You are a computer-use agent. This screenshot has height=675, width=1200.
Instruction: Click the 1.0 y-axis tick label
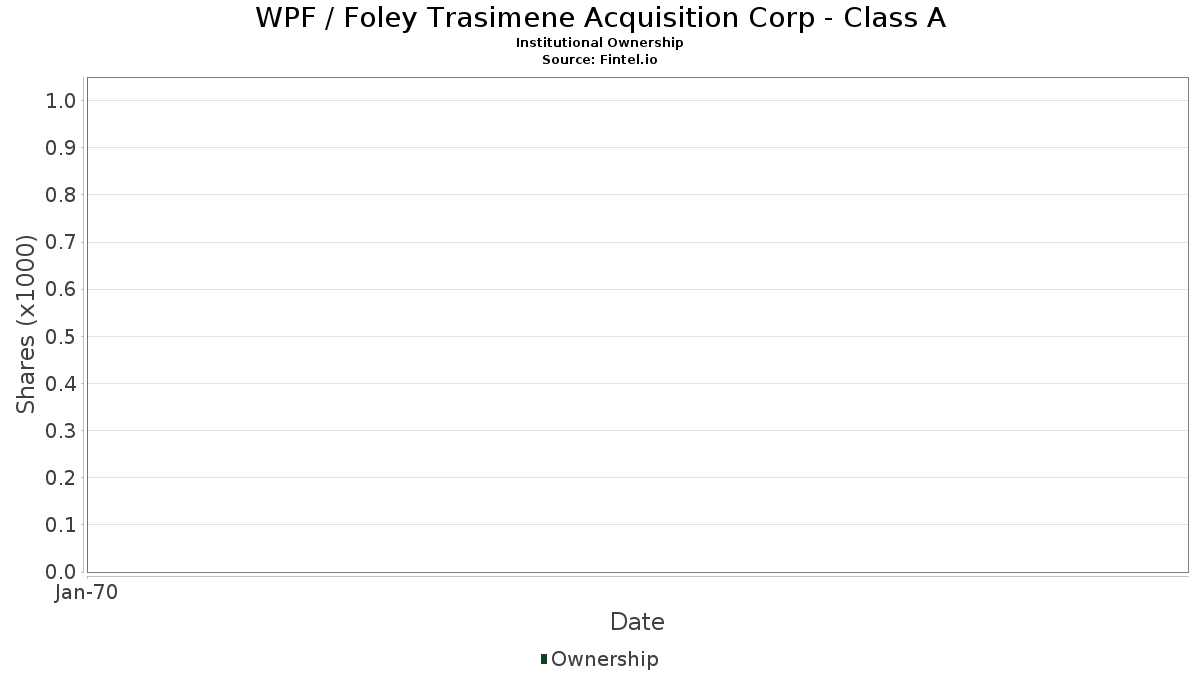click(61, 101)
